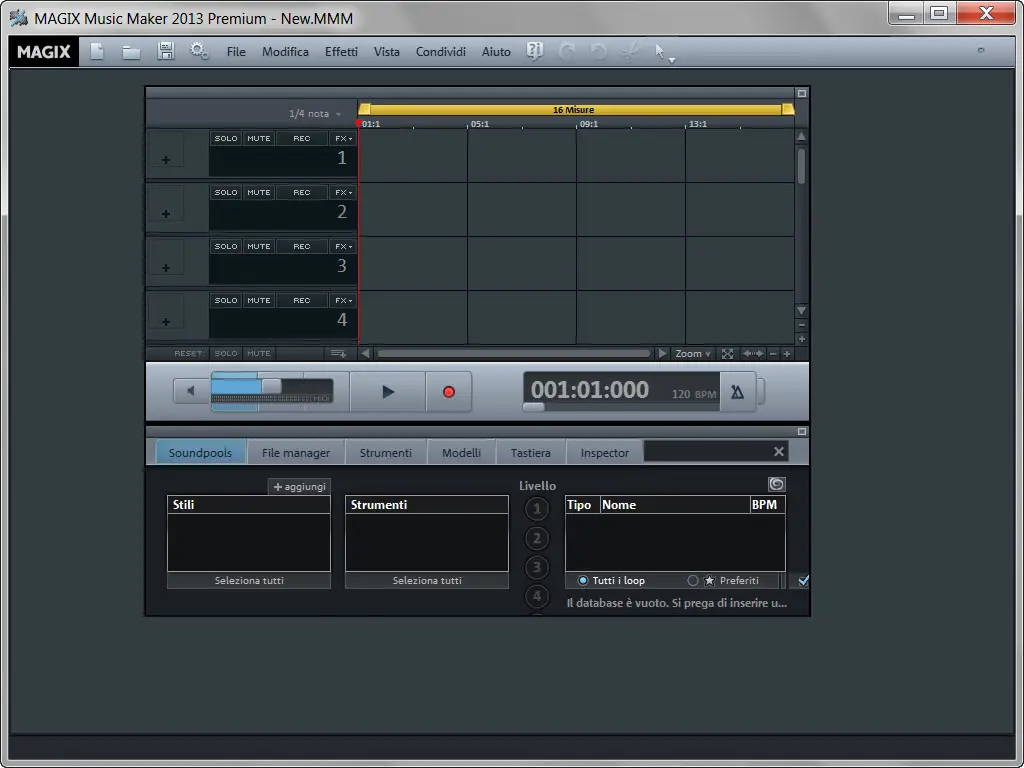1024x768 pixels.
Task: Open program settings with the gear icon
Action: click(x=199, y=51)
